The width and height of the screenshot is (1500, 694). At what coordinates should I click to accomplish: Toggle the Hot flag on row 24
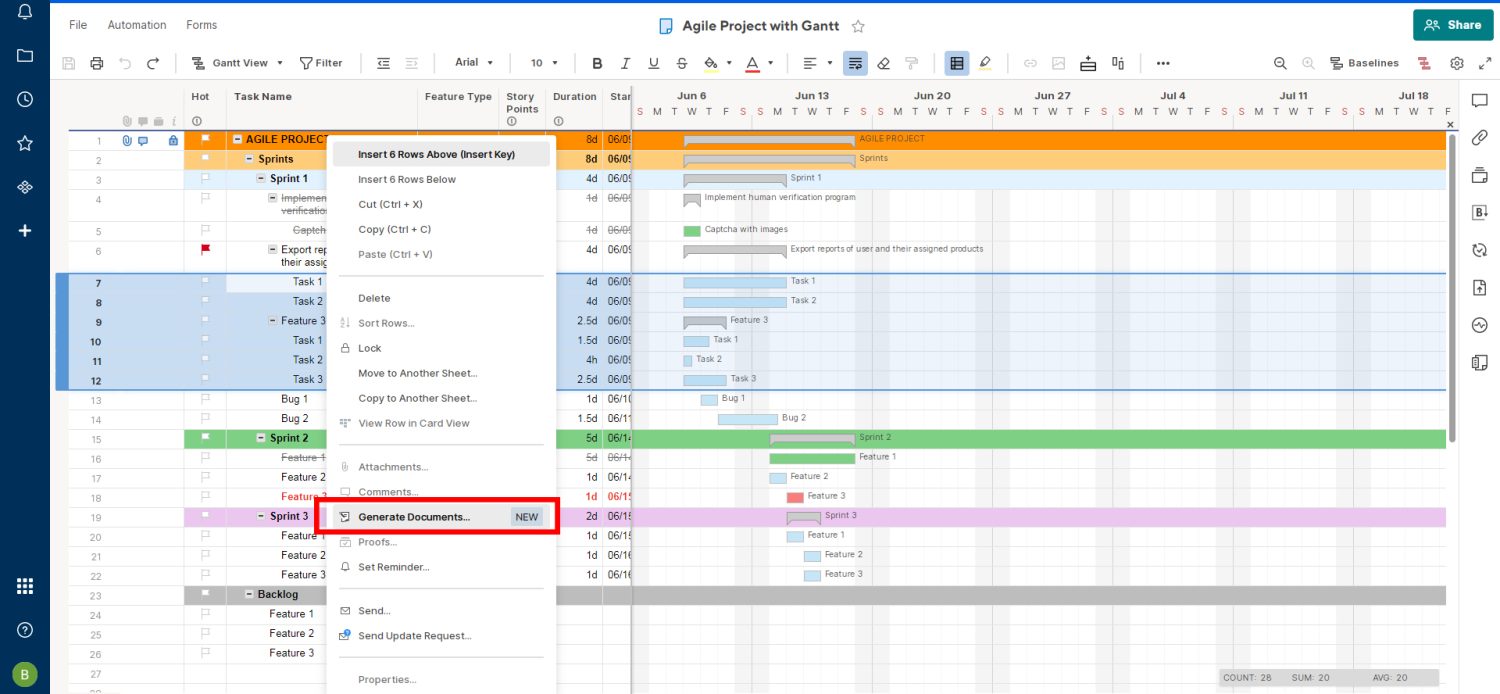(x=206, y=614)
